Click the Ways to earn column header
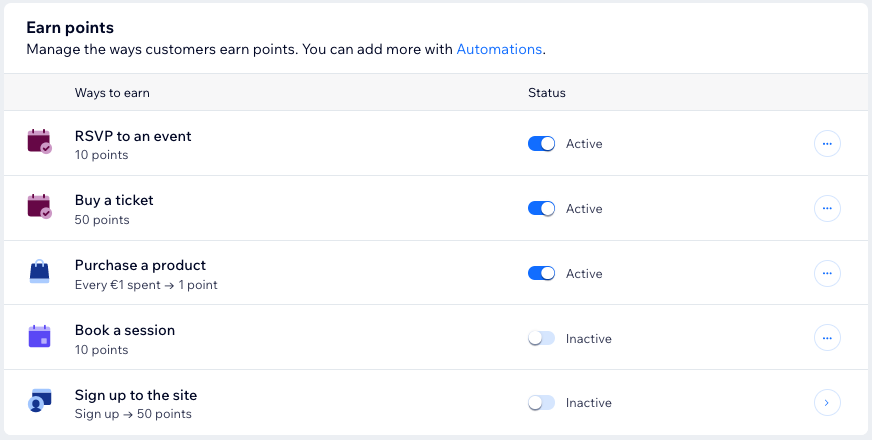 (112, 93)
